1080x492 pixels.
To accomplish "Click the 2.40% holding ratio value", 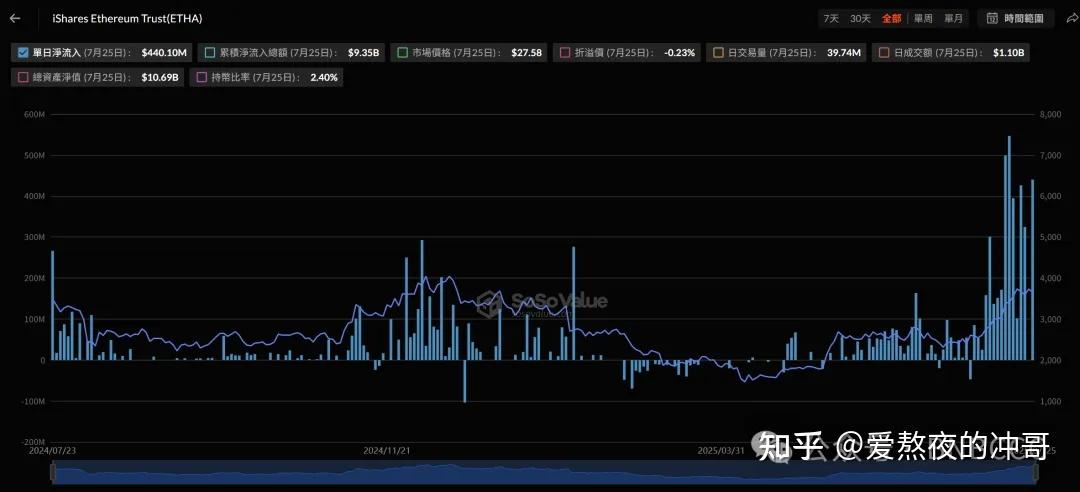I will (x=324, y=77).
